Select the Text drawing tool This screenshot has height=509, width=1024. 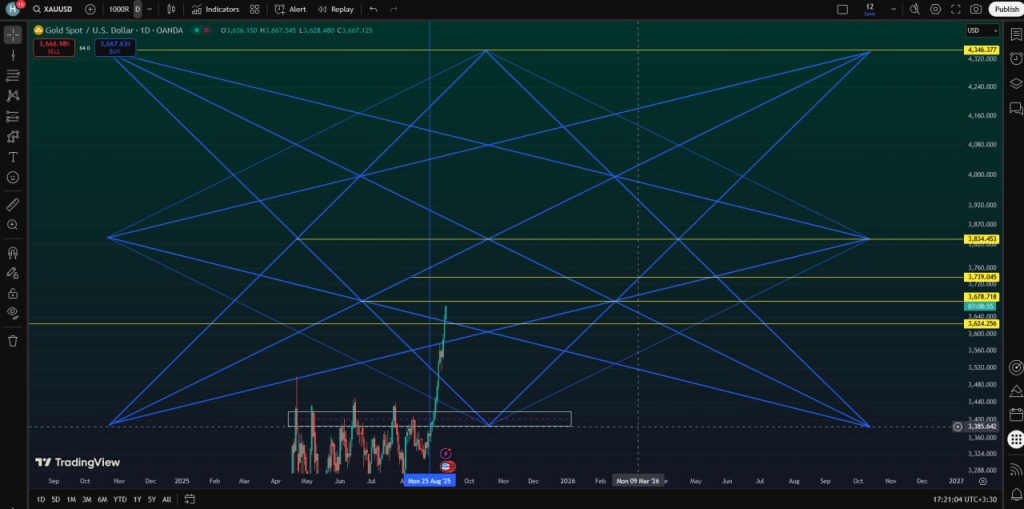pyautogui.click(x=13, y=157)
